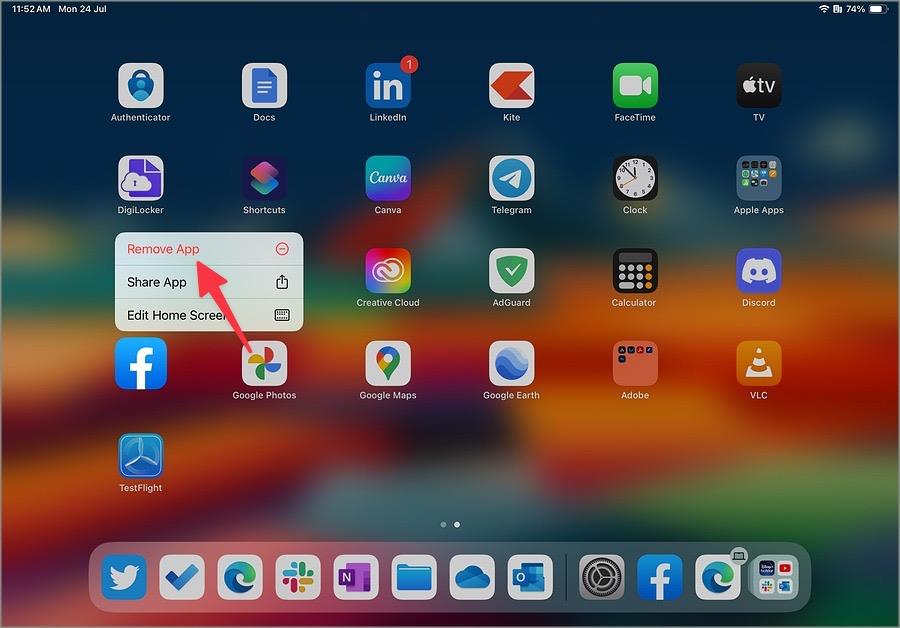Open Twitter from the dock
The width and height of the screenshot is (900, 628).
pos(124,577)
